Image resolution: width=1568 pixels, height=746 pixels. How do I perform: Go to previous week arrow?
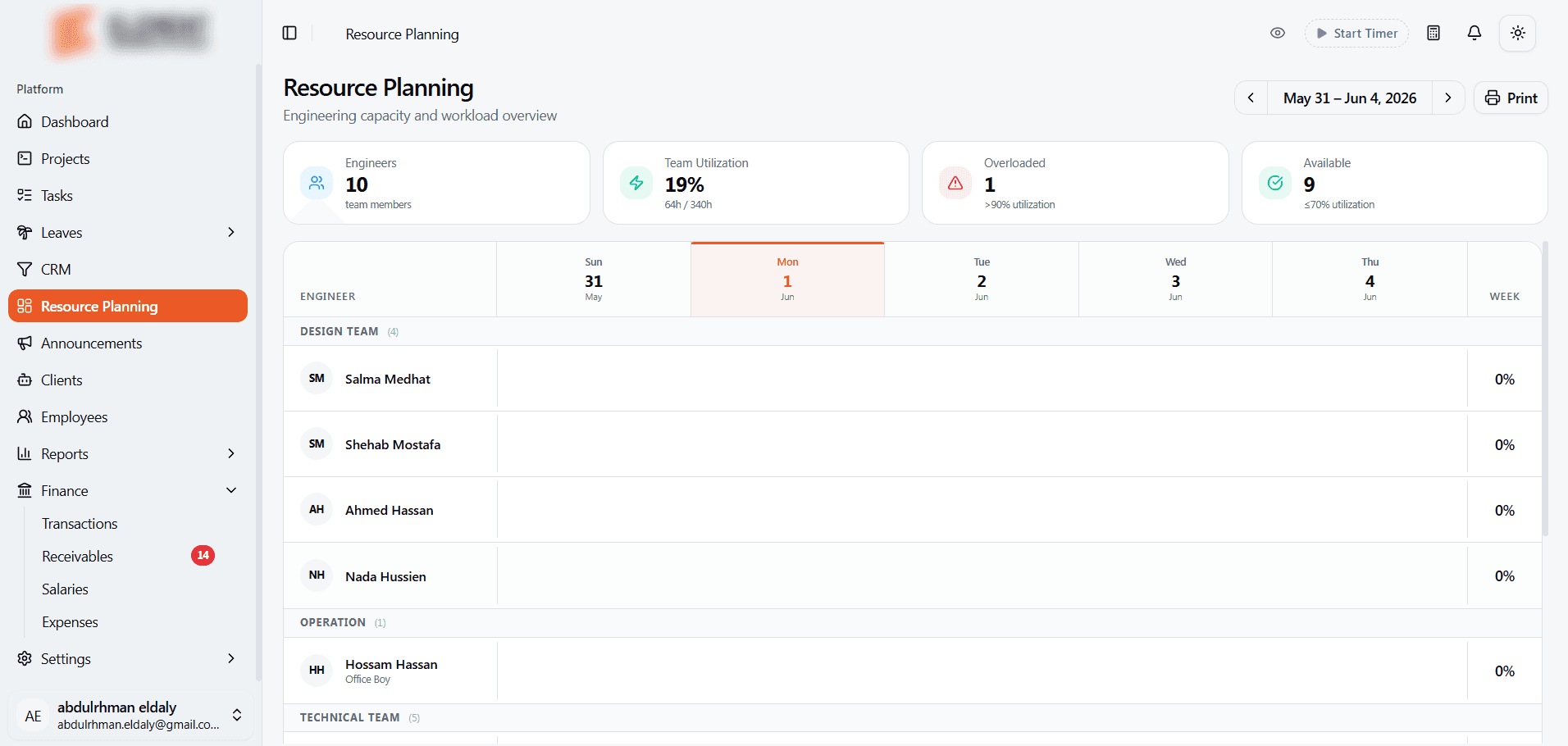coord(1251,98)
